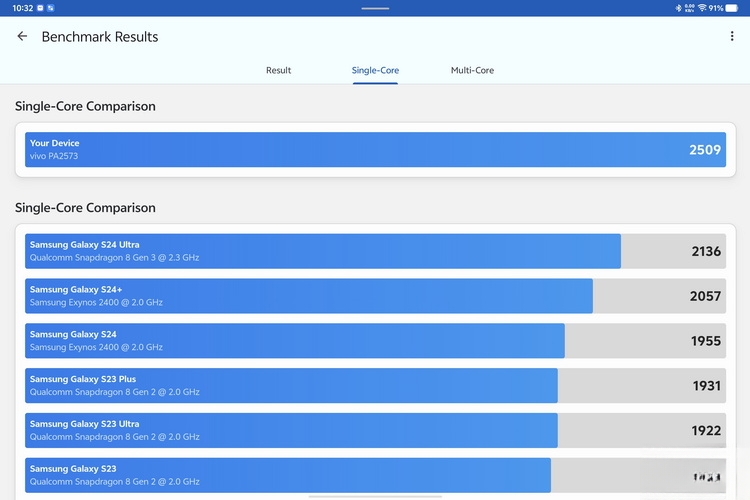Tap the battery icon in status bar
The height and width of the screenshot is (500, 750).
point(731,8)
